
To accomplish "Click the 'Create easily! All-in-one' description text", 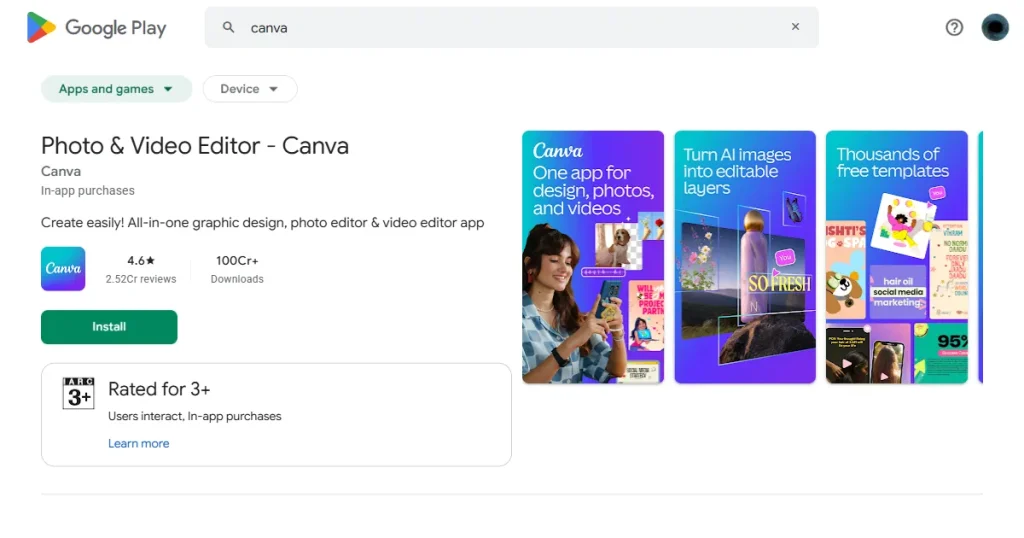I will pyautogui.click(x=263, y=223).
